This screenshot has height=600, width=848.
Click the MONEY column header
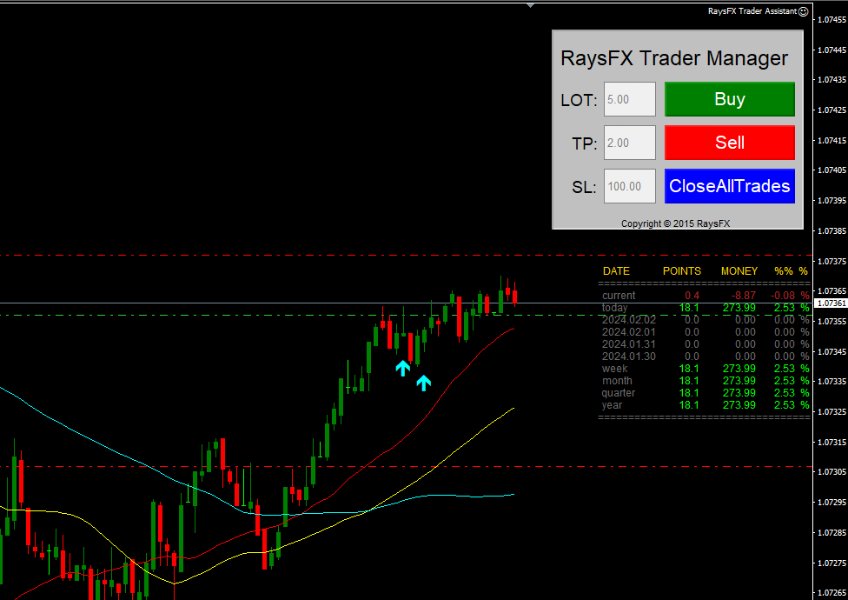click(x=739, y=271)
